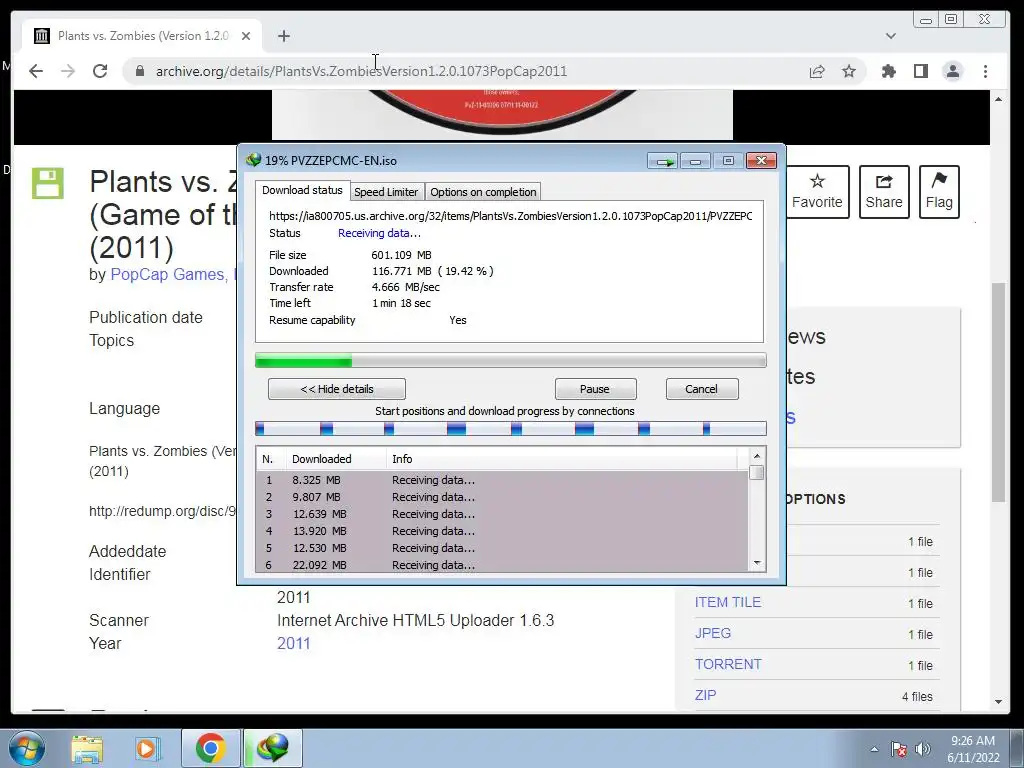Switch to the Speed Limiter tab
The height and width of the screenshot is (768, 1024).
(x=386, y=192)
